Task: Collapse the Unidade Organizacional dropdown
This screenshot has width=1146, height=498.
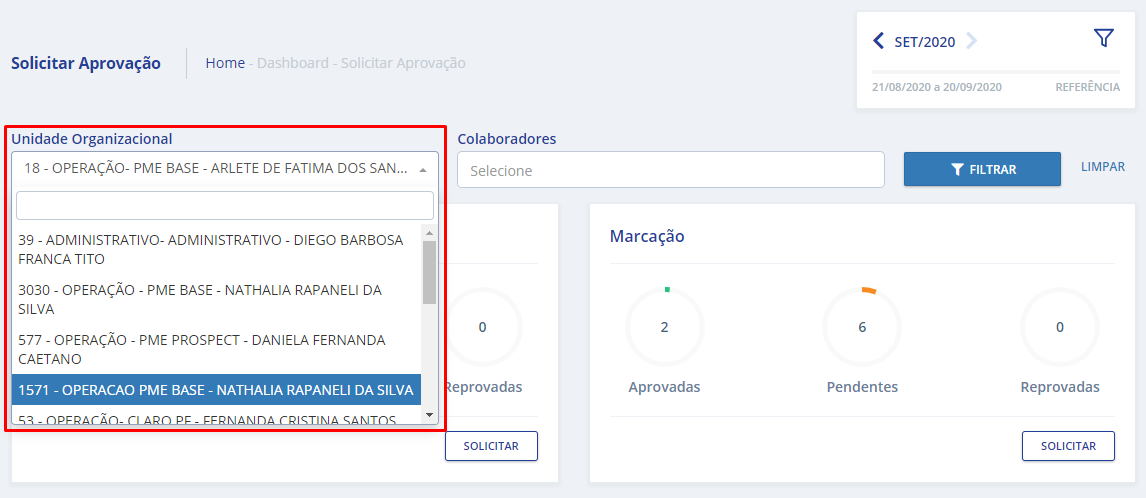Action: pos(422,170)
